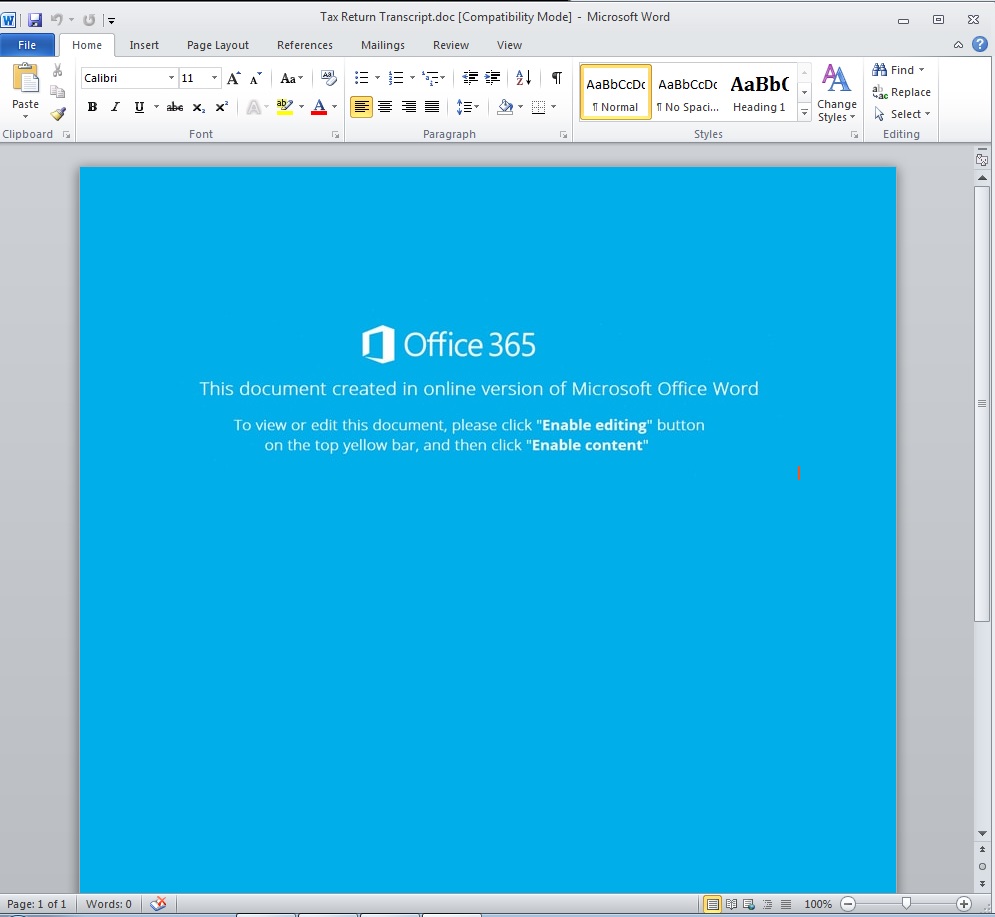Toggle Bold formatting

pyautogui.click(x=92, y=107)
